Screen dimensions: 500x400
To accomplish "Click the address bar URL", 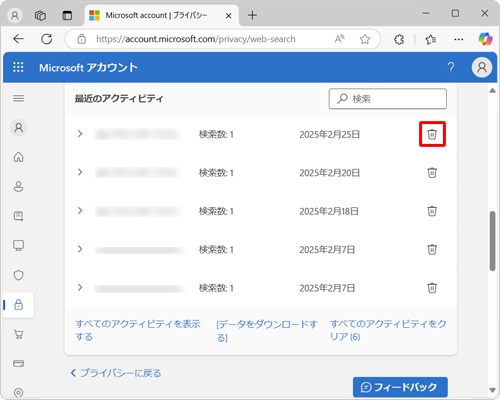I will (x=196, y=39).
